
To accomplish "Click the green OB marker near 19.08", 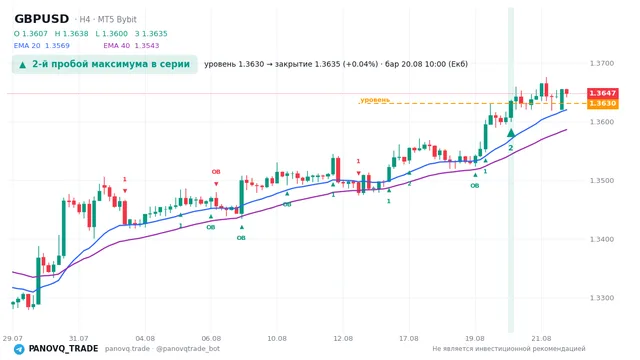I will coord(474,186).
